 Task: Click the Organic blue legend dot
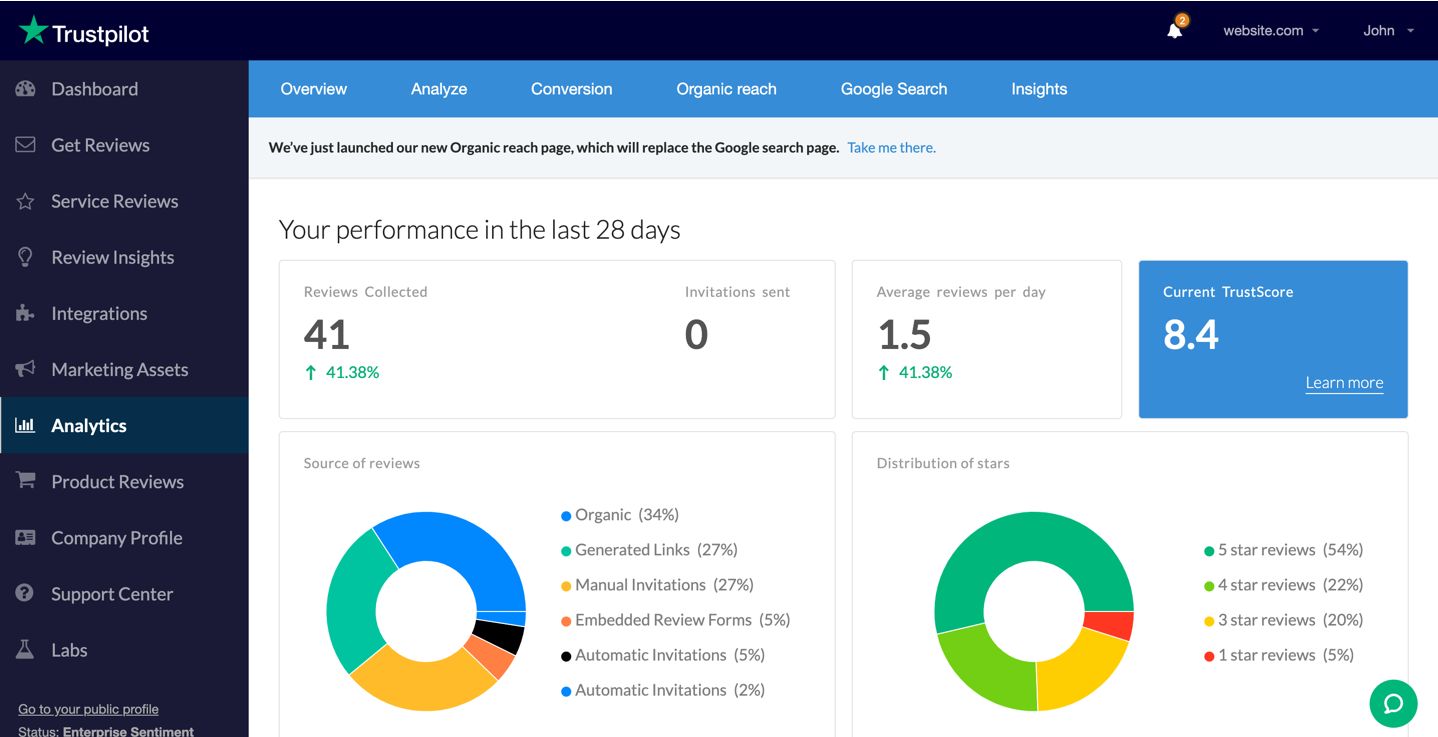pyautogui.click(x=566, y=516)
